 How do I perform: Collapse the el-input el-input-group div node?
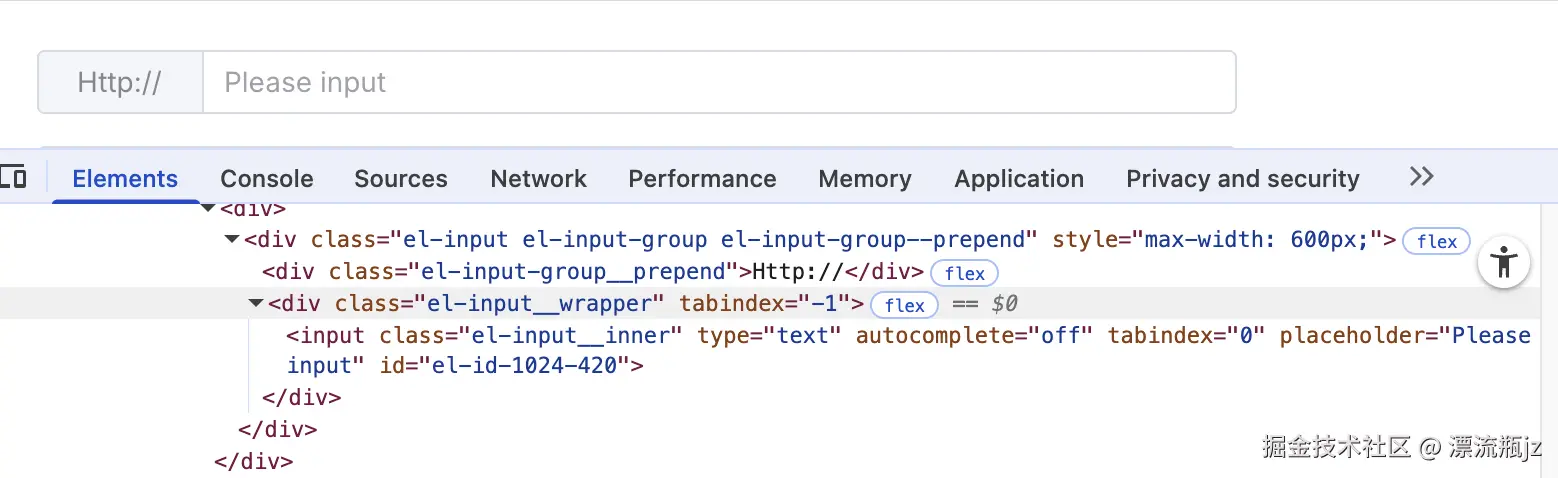pos(232,240)
